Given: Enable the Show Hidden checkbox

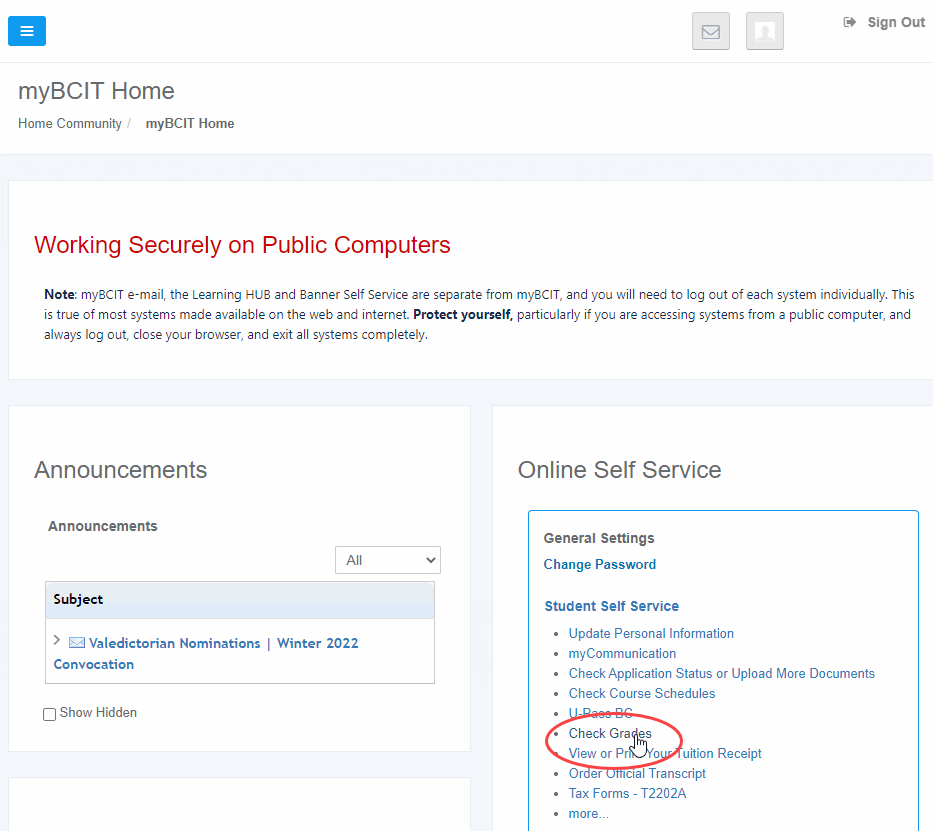Looking at the screenshot, I should (x=49, y=713).
